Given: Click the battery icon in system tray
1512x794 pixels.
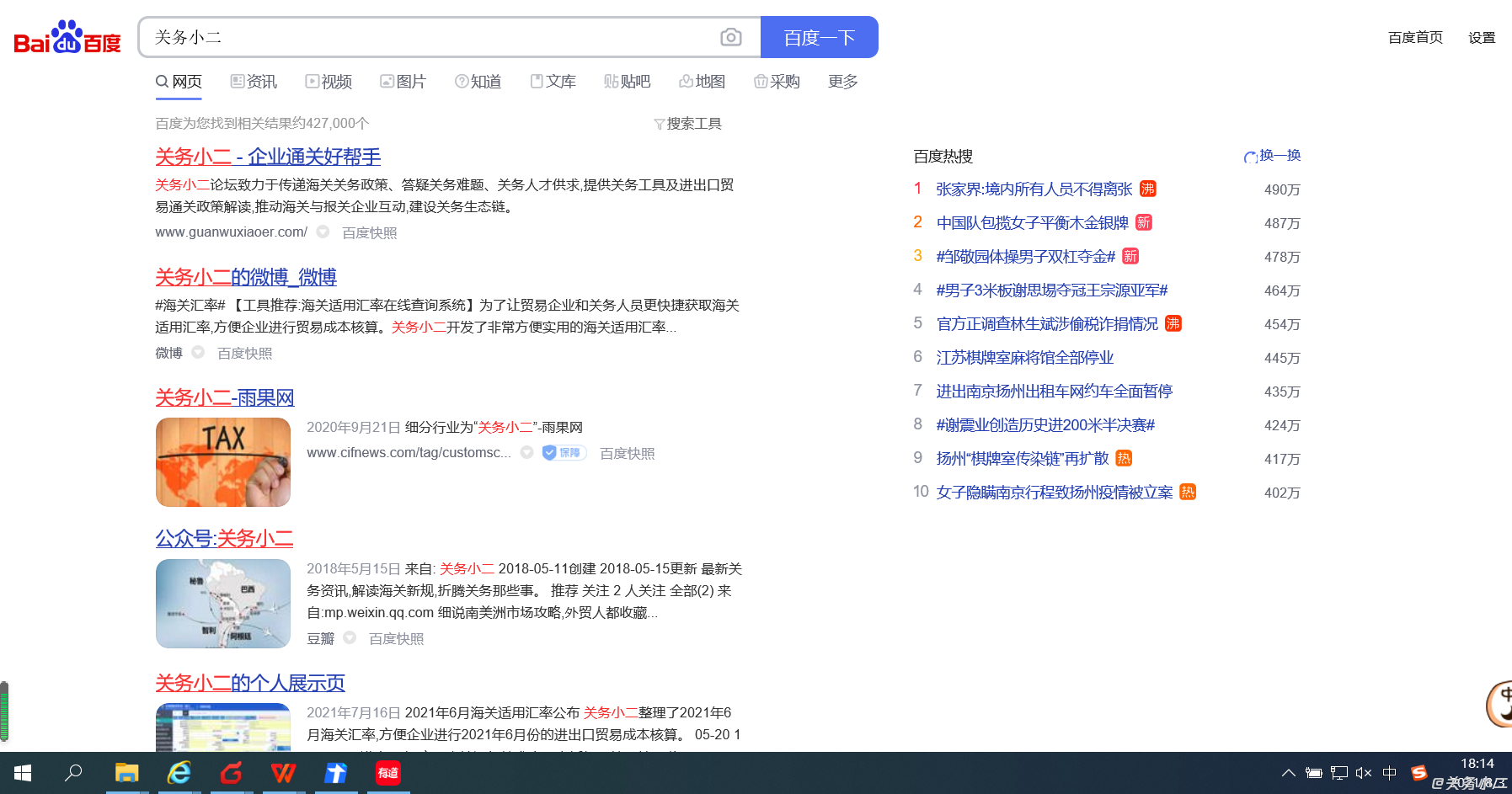Looking at the screenshot, I should pyautogui.click(x=1314, y=773).
